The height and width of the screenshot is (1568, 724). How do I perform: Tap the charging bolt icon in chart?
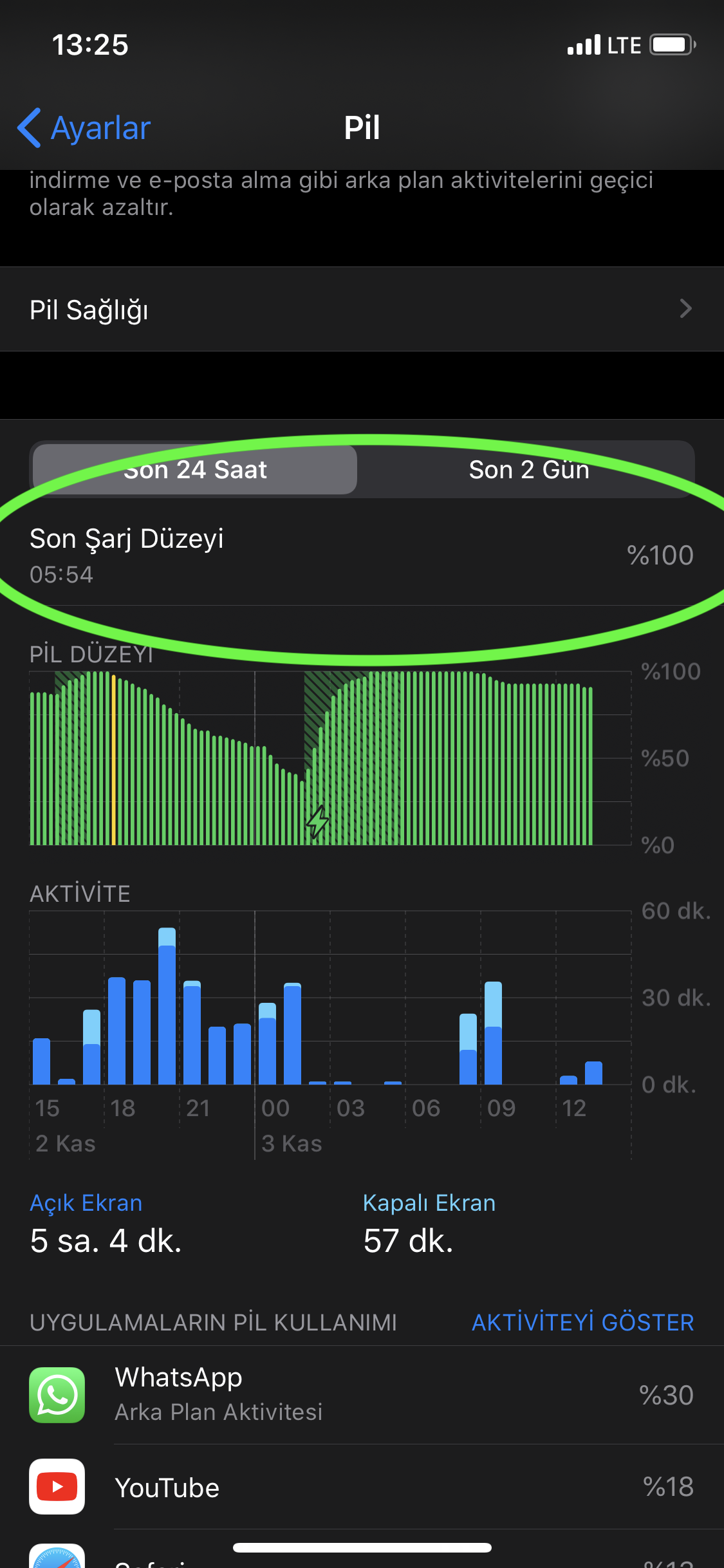click(317, 822)
